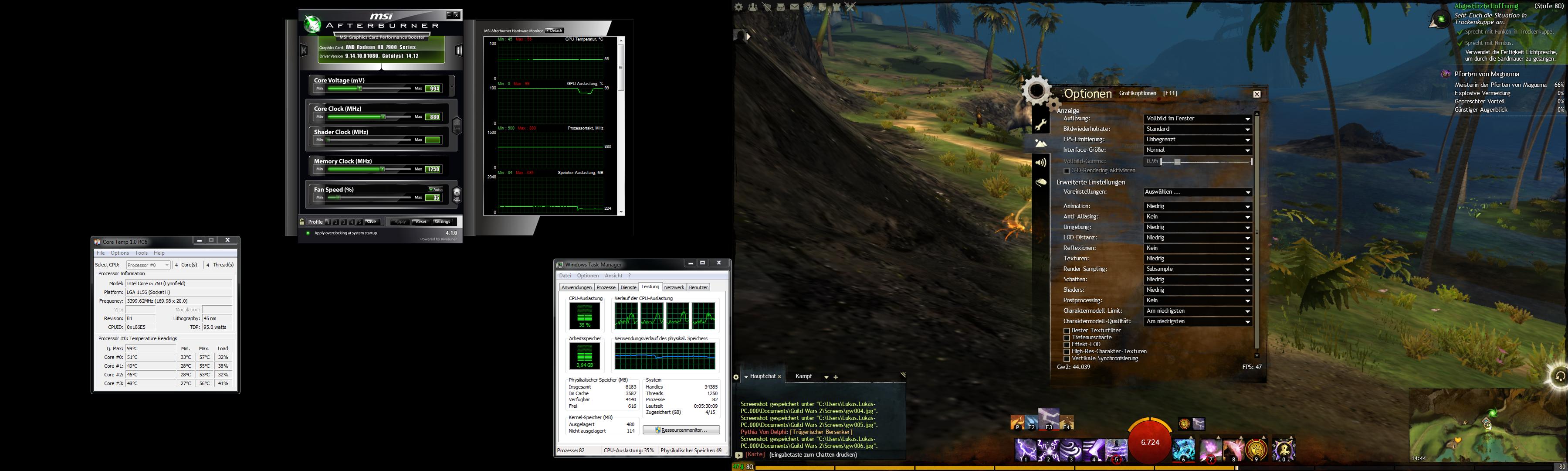
Task: Adjust the Fan Speed (%) slider
Action: pyautogui.click(x=369, y=198)
